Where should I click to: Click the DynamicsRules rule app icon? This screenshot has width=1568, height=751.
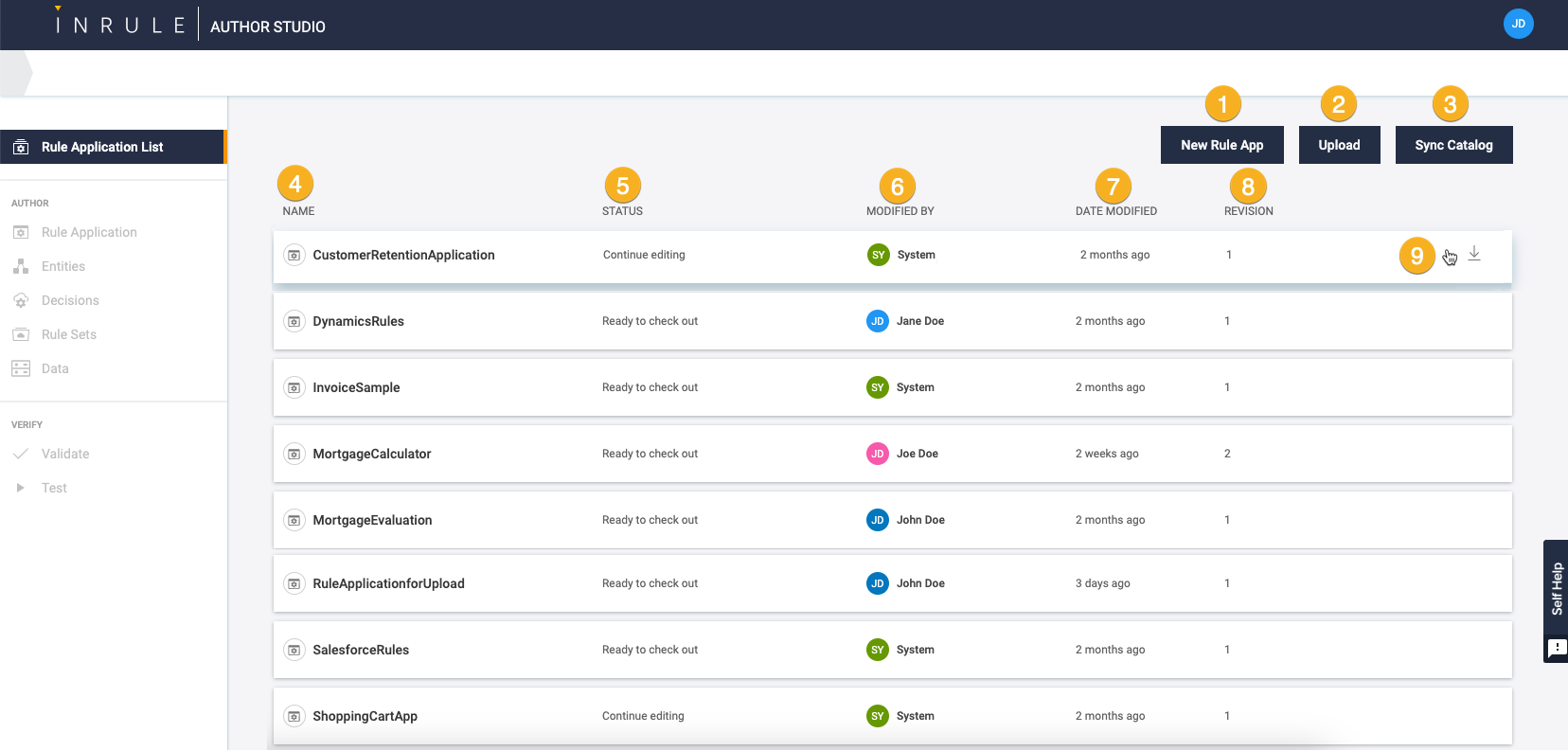(x=294, y=321)
